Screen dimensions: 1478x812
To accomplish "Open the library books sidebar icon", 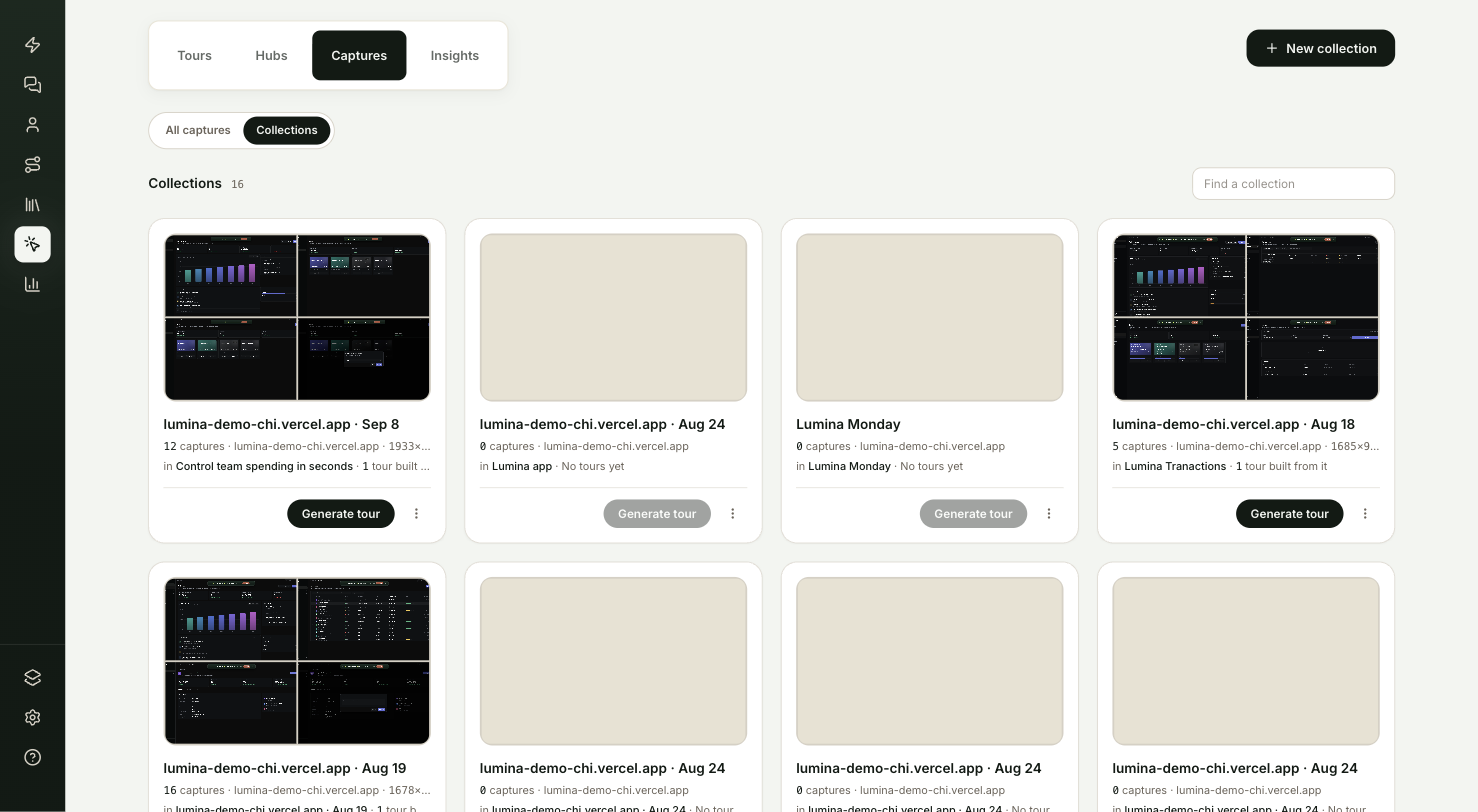I will click(x=32, y=205).
